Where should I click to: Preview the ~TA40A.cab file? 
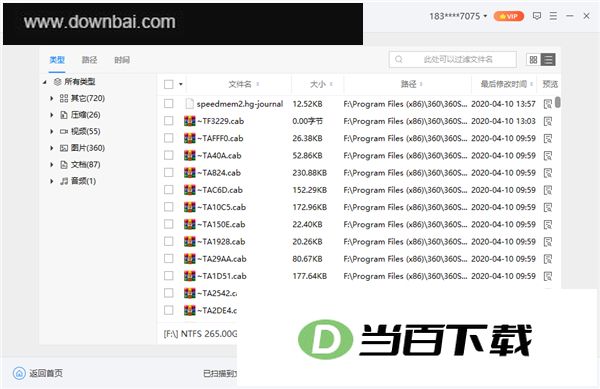(548, 156)
